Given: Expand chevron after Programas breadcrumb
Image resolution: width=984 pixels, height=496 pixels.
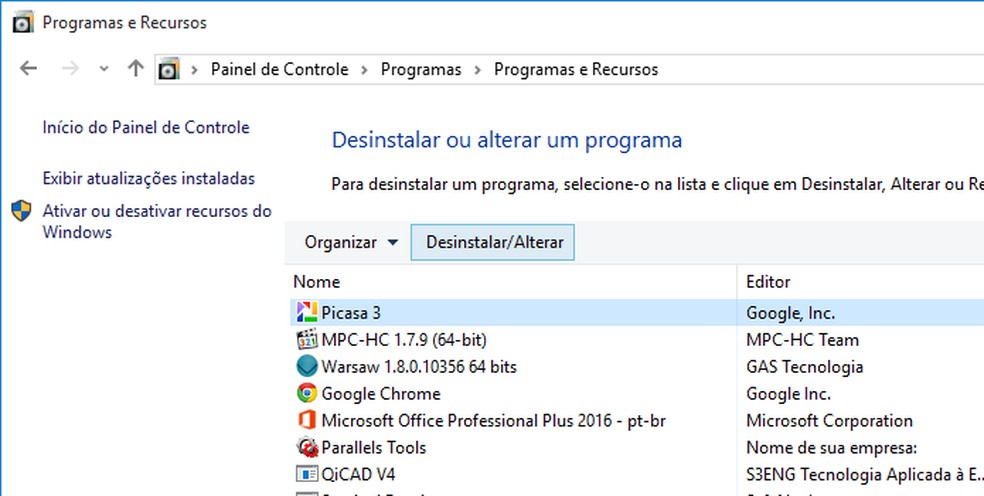Looking at the screenshot, I should click(478, 69).
